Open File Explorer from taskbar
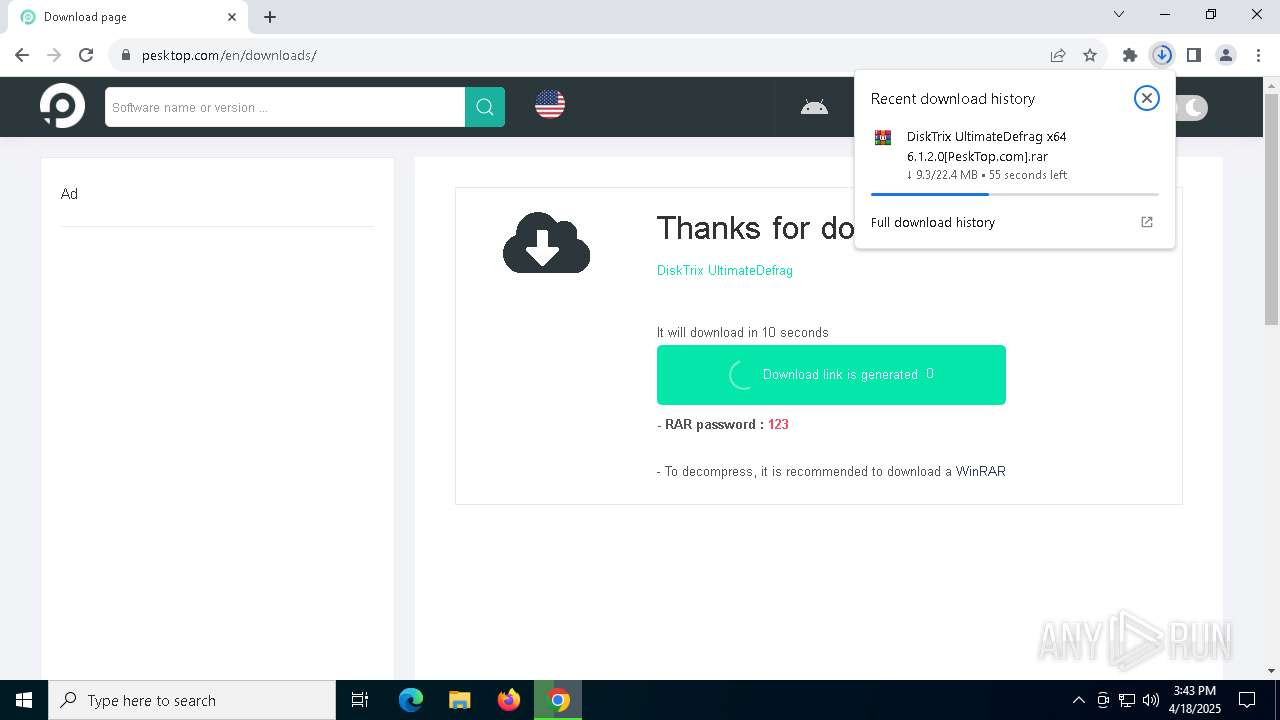This screenshot has width=1280, height=720. pyautogui.click(x=460, y=700)
